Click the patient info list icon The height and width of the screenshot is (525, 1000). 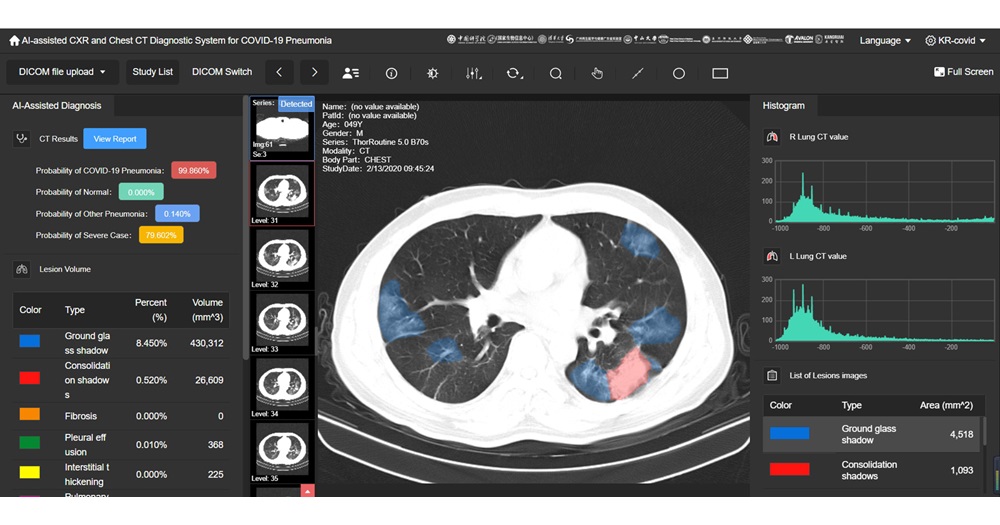(350, 73)
